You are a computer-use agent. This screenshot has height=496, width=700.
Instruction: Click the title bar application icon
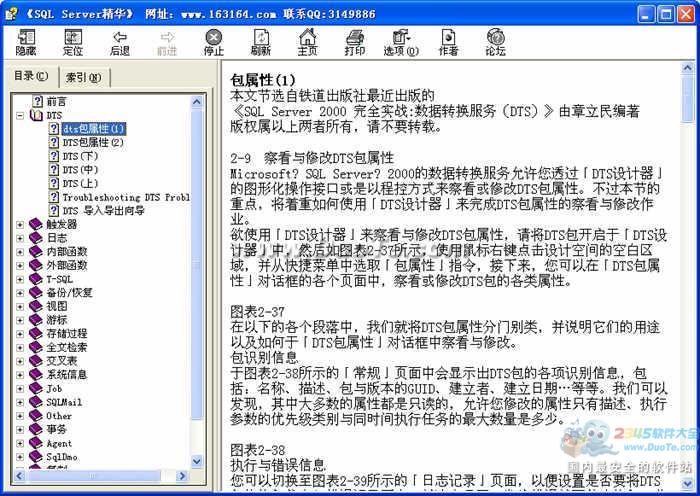11,13
